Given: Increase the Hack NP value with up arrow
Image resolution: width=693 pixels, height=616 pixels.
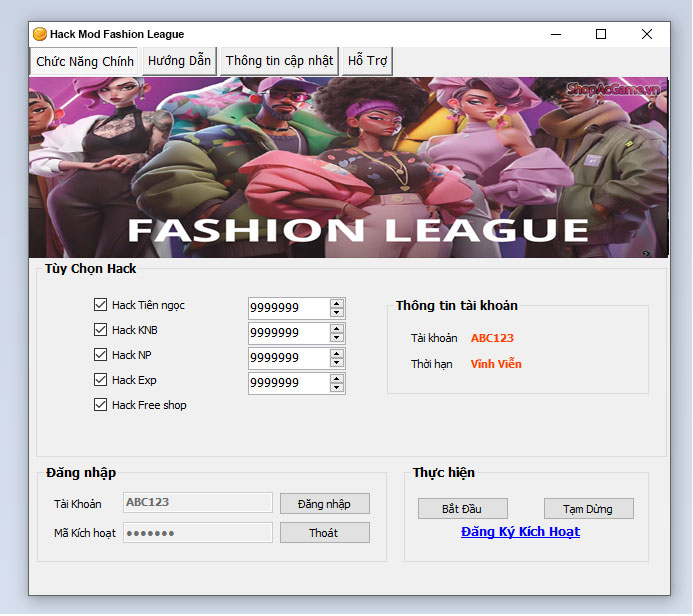Looking at the screenshot, I should click(337, 354).
